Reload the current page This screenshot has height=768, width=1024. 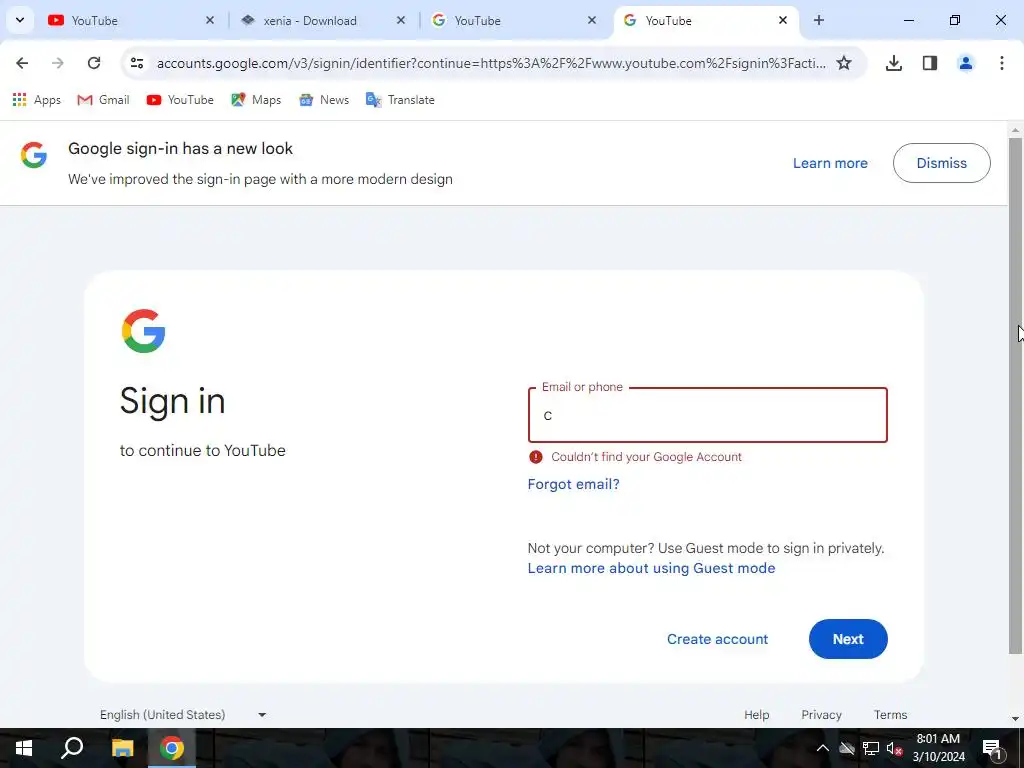[94, 63]
